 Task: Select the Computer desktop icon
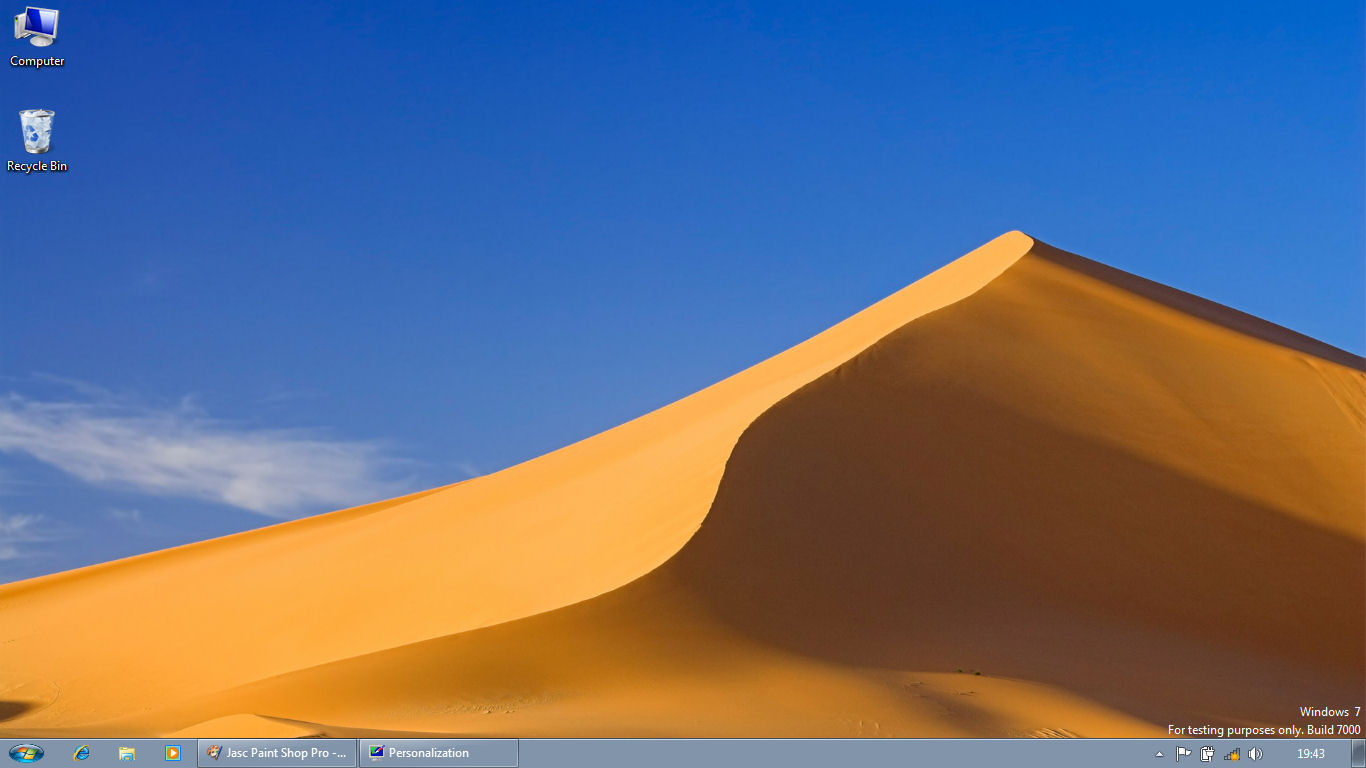coord(37,28)
